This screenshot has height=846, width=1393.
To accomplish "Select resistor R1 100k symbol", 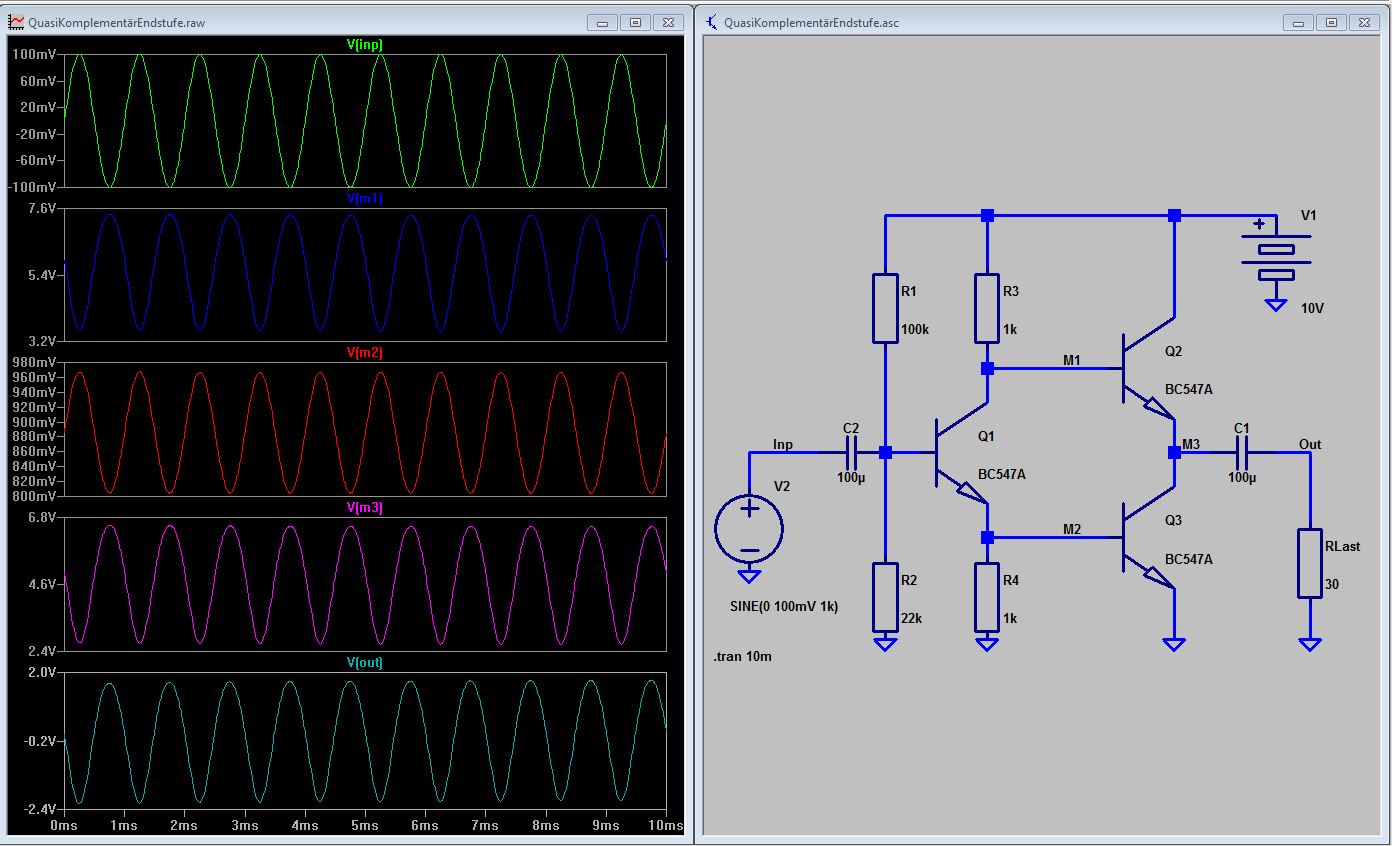I will point(885,308).
